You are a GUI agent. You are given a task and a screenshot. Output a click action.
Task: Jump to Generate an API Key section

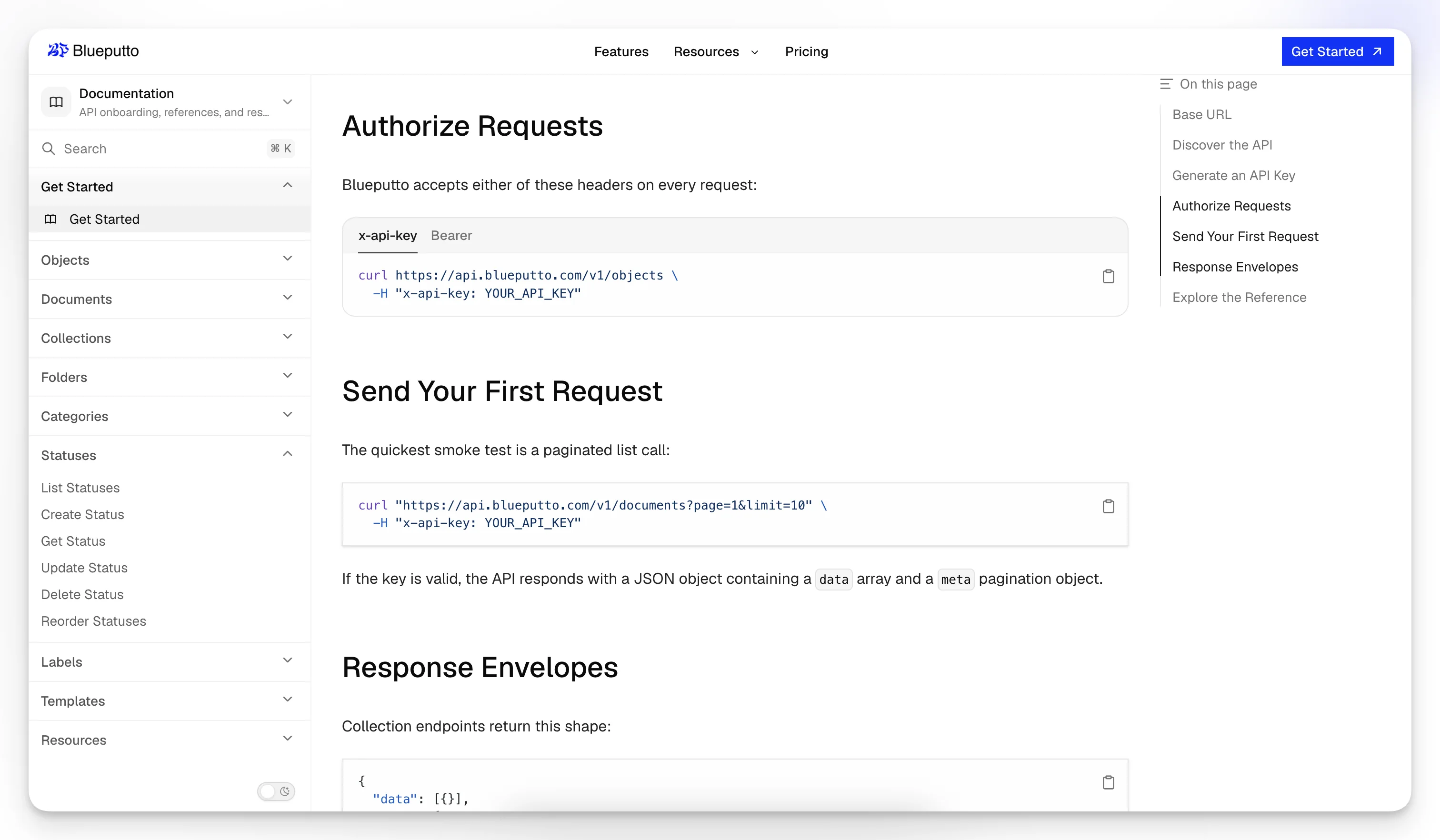click(x=1234, y=175)
